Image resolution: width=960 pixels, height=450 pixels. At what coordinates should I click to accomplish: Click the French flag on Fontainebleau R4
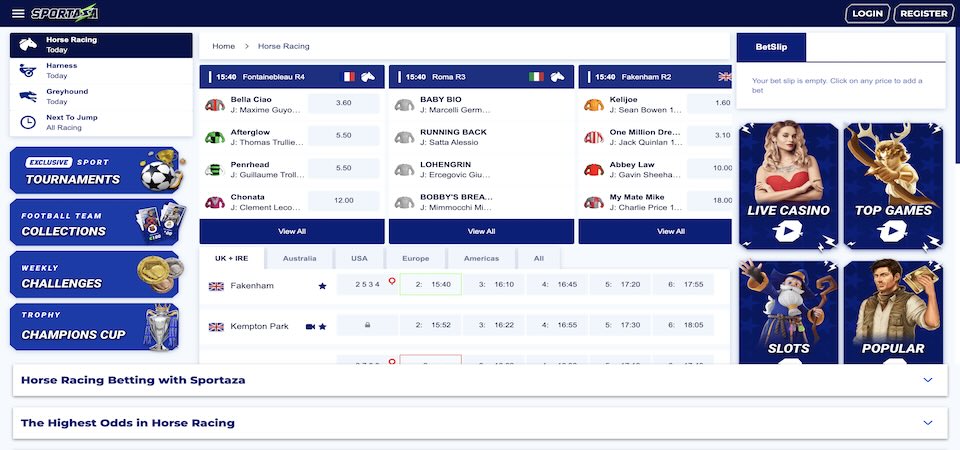348,77
